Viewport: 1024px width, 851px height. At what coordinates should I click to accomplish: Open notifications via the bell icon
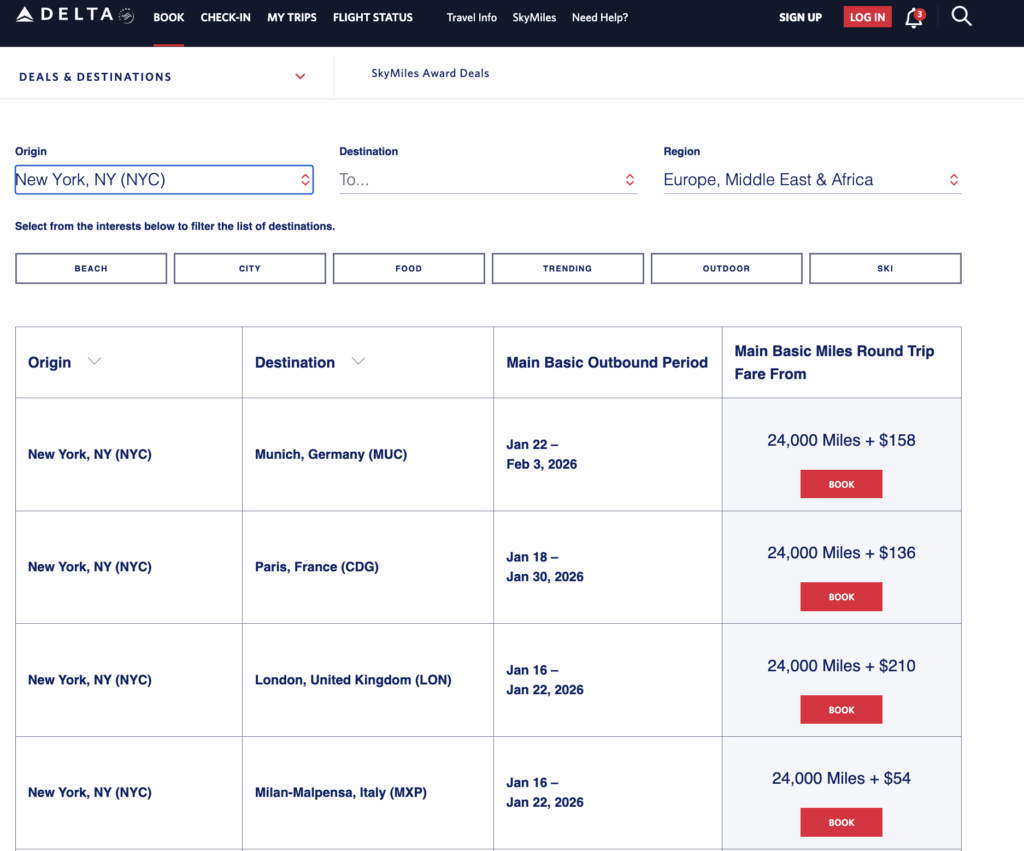[x=913, y=17]
